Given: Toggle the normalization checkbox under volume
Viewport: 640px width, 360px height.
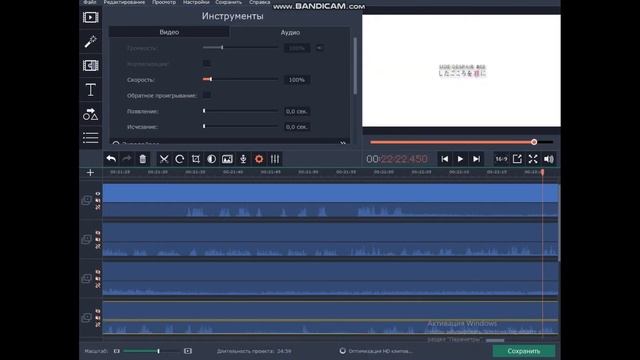Looking at the screenshot, I should (x=207, y=63).
